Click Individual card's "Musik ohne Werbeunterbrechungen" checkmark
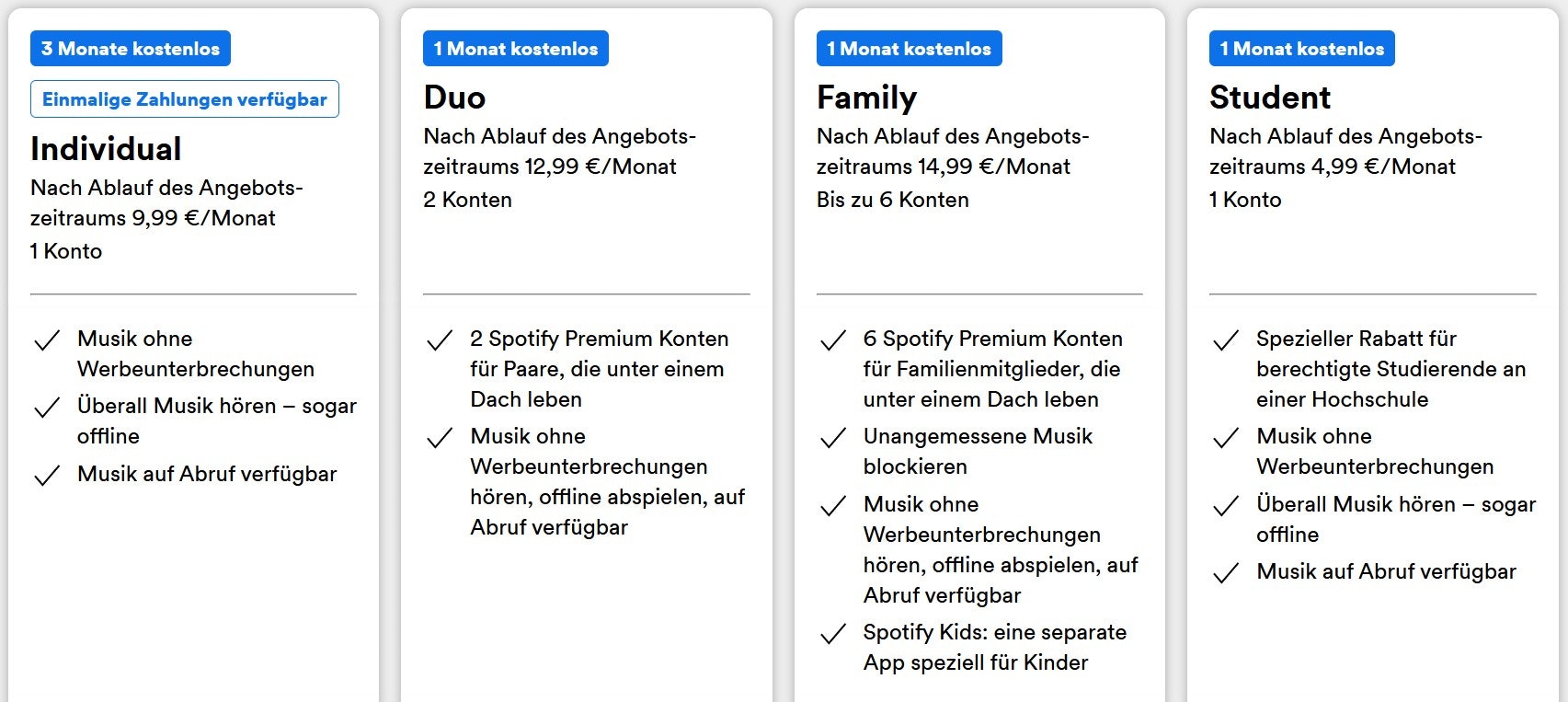This screenshot has width=1568, height=702. click(x=47, y=340)
